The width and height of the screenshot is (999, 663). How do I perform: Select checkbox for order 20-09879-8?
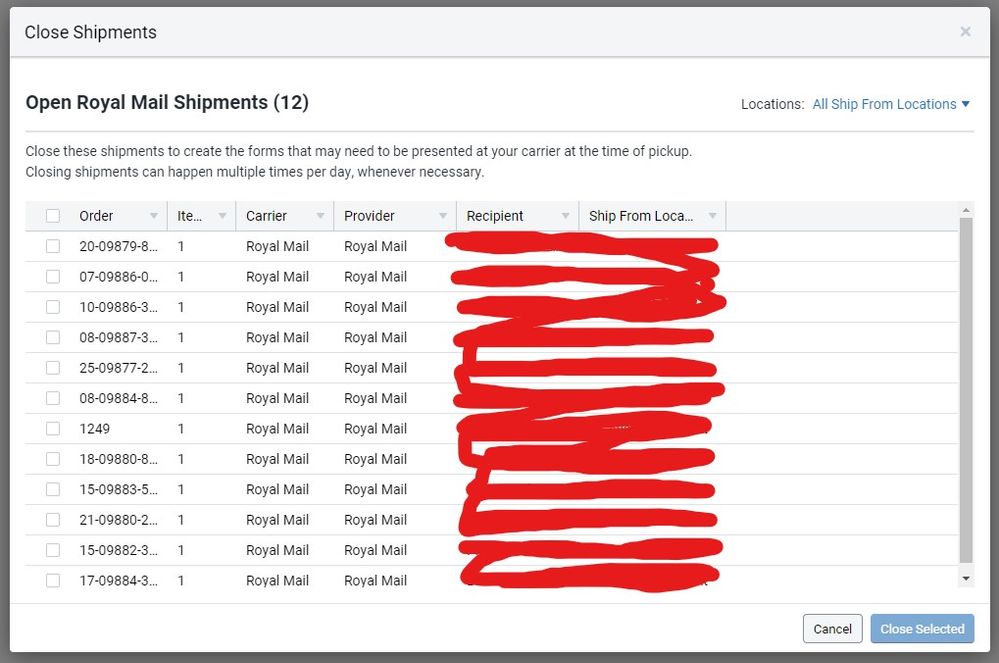(53, 246)
